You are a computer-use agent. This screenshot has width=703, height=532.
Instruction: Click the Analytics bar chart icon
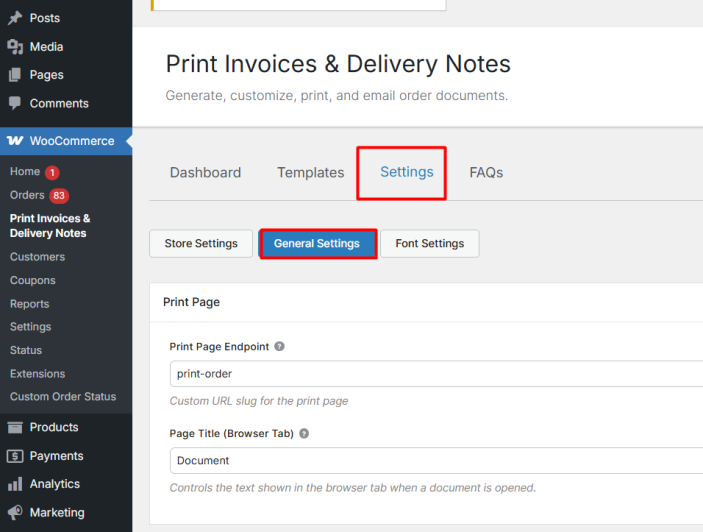pos(15,484)
